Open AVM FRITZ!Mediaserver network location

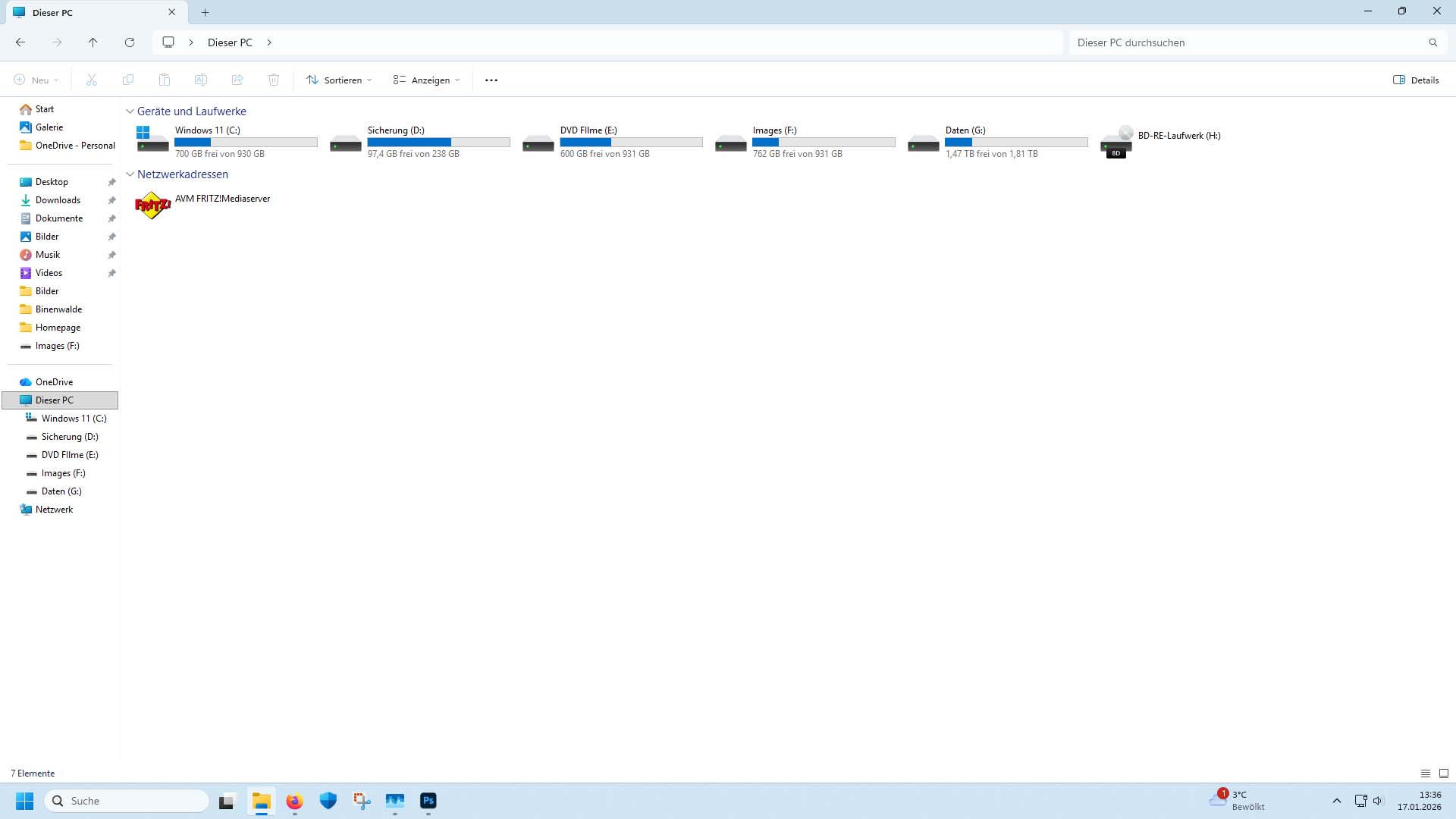pos(152,206)
